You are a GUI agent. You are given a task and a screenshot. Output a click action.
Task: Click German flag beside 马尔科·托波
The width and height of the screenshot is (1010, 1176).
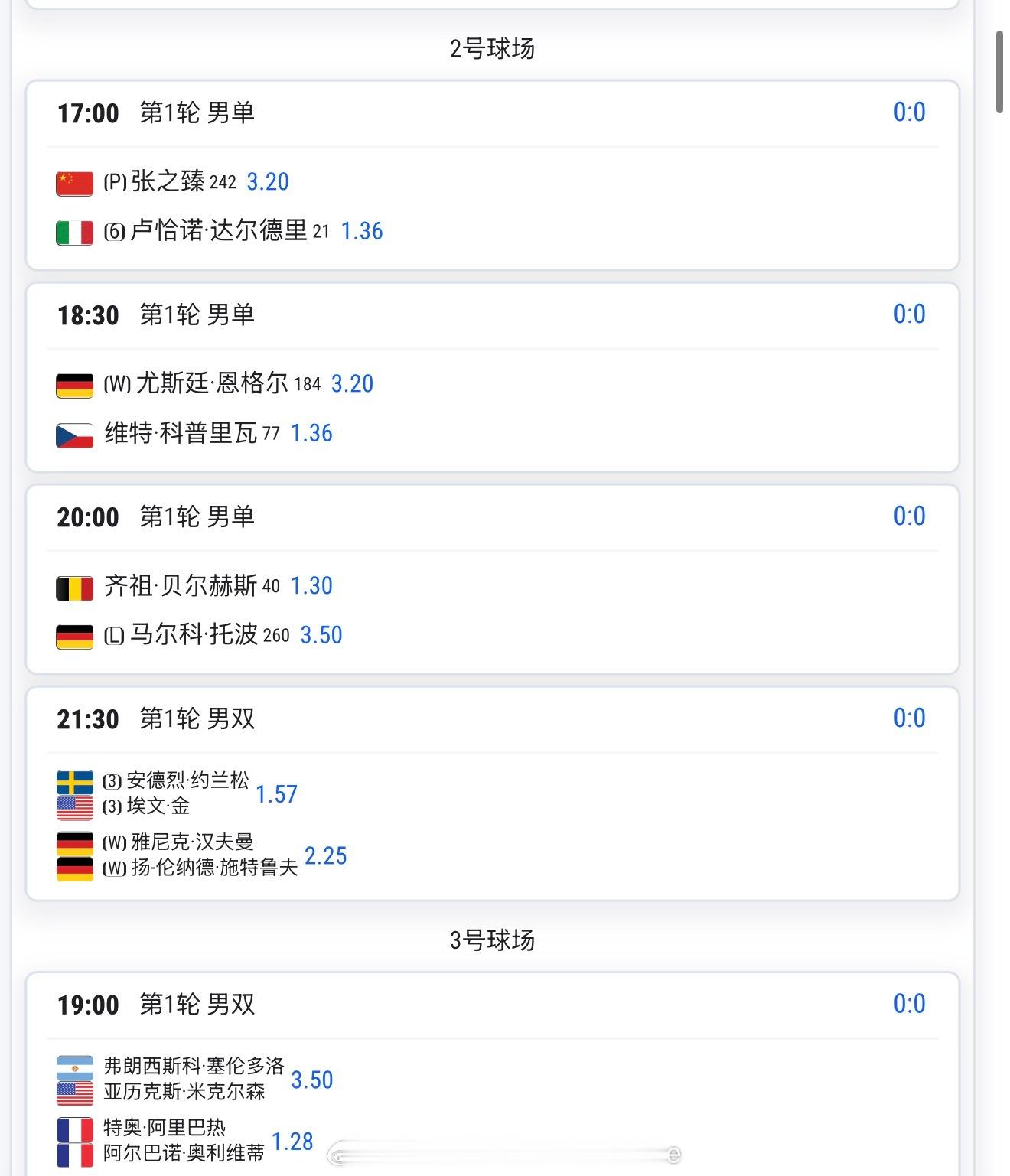[x=74, y=636]
